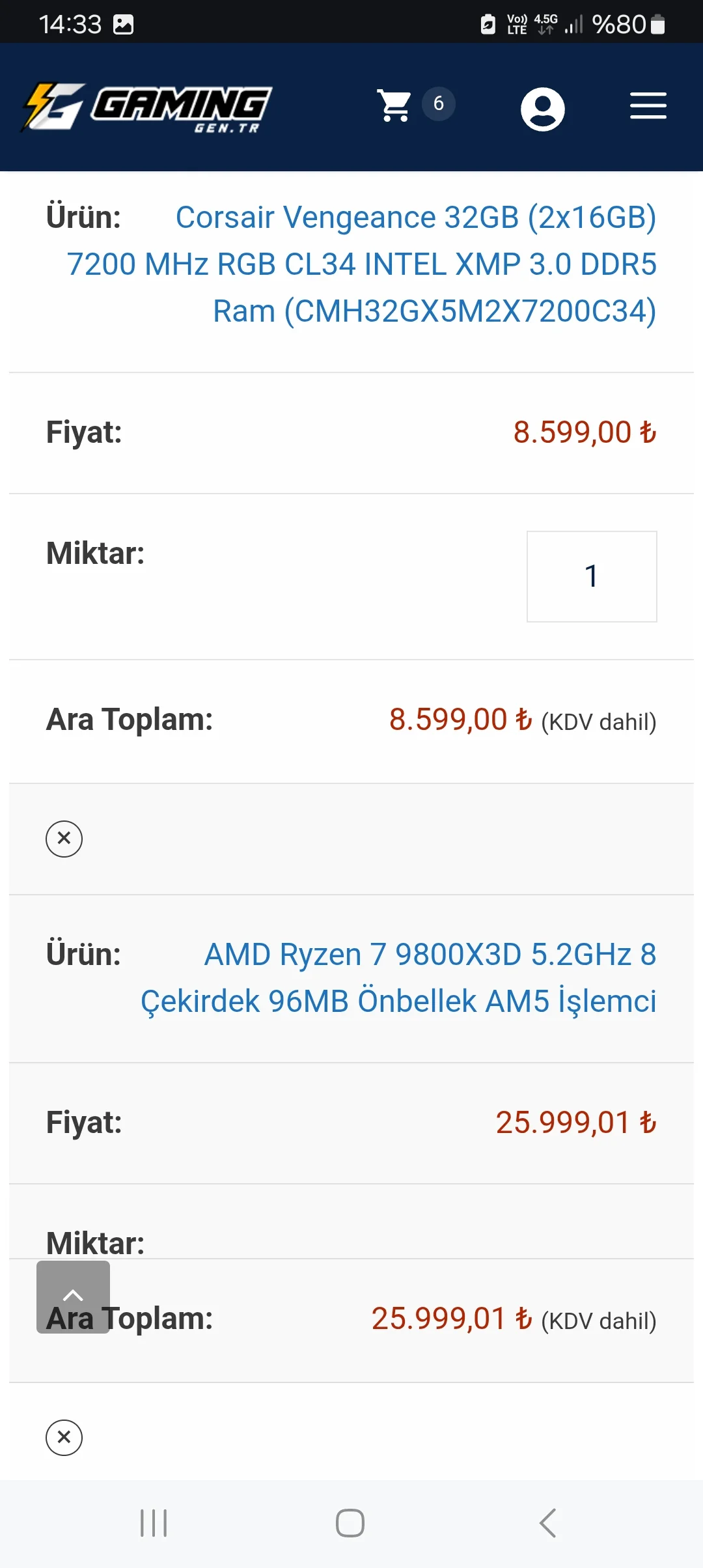Screen dimensions: 703x1568
Task: Remove Corsair Vengeance RAM from cart
Action: point(64,839)
